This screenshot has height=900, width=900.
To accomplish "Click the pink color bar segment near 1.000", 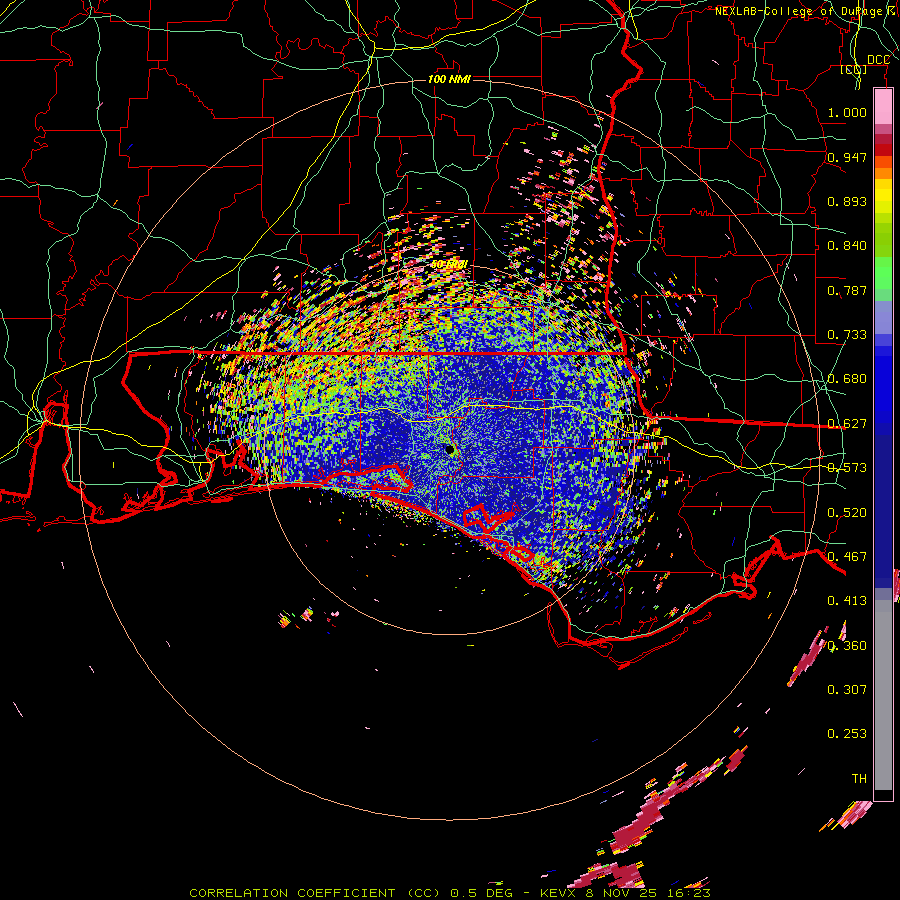I will coord(883,107).
